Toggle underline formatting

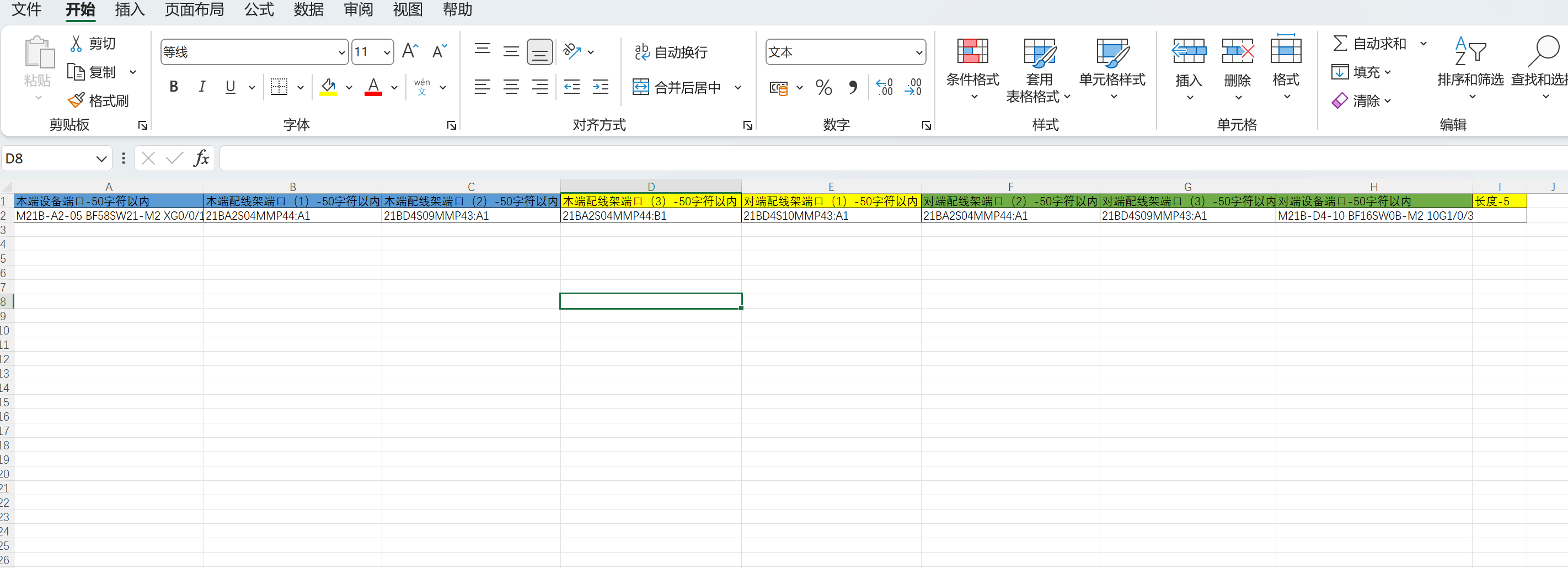click(x=230, y=87)
